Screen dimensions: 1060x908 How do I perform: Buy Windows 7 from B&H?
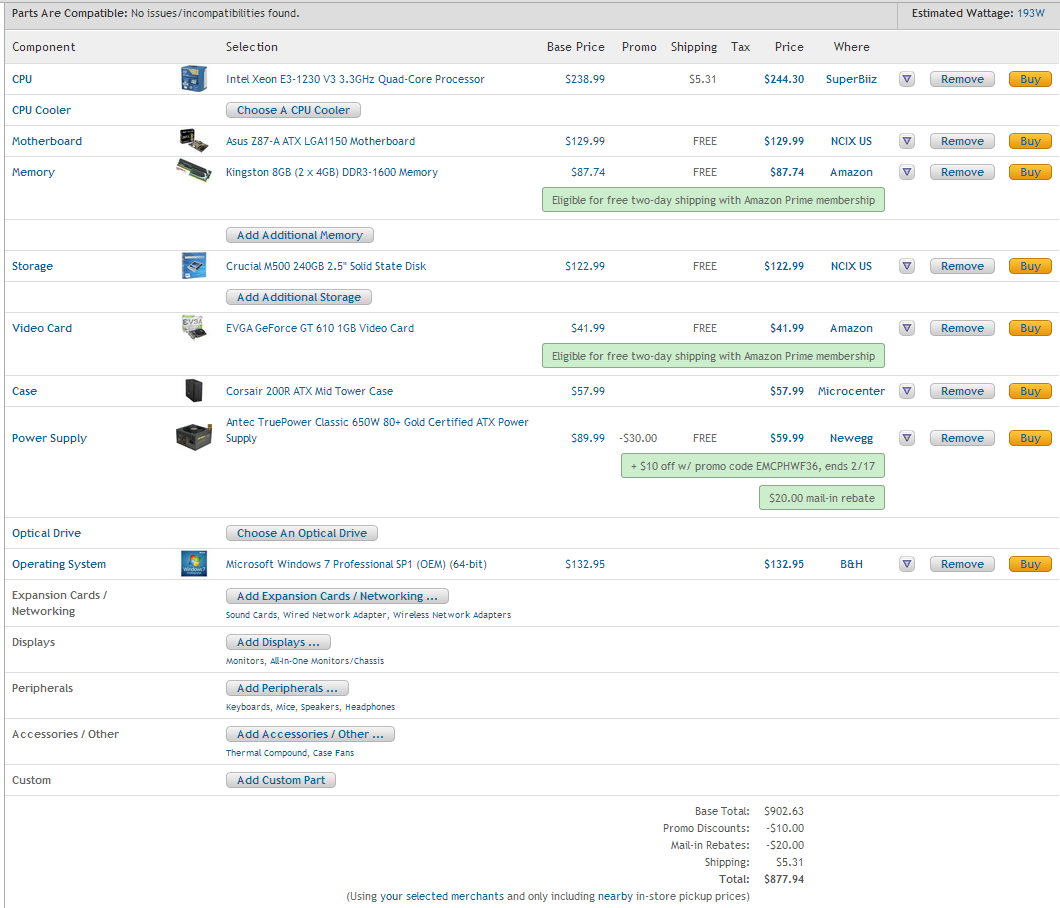pos(1030,564)
